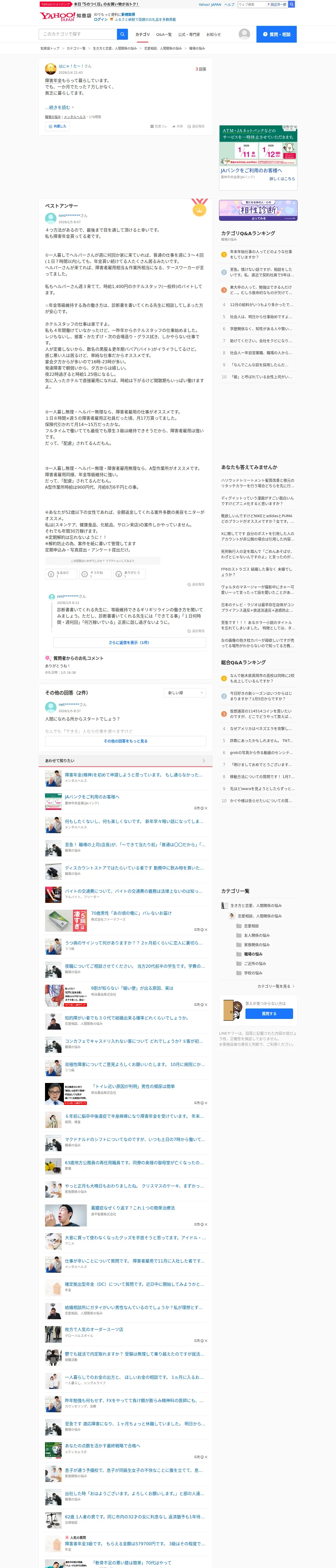Open the 職場の悩み bold category item
This screenshot has width=336, height=1568.
click(x=253, y=954)
